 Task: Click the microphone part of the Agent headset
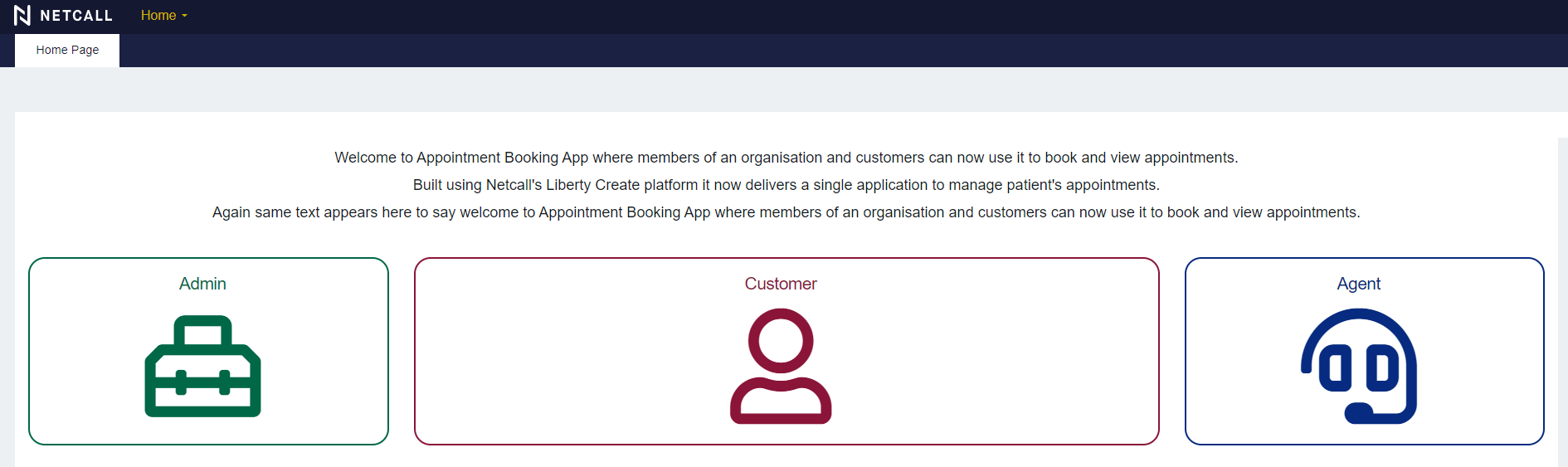[1359, 411]
